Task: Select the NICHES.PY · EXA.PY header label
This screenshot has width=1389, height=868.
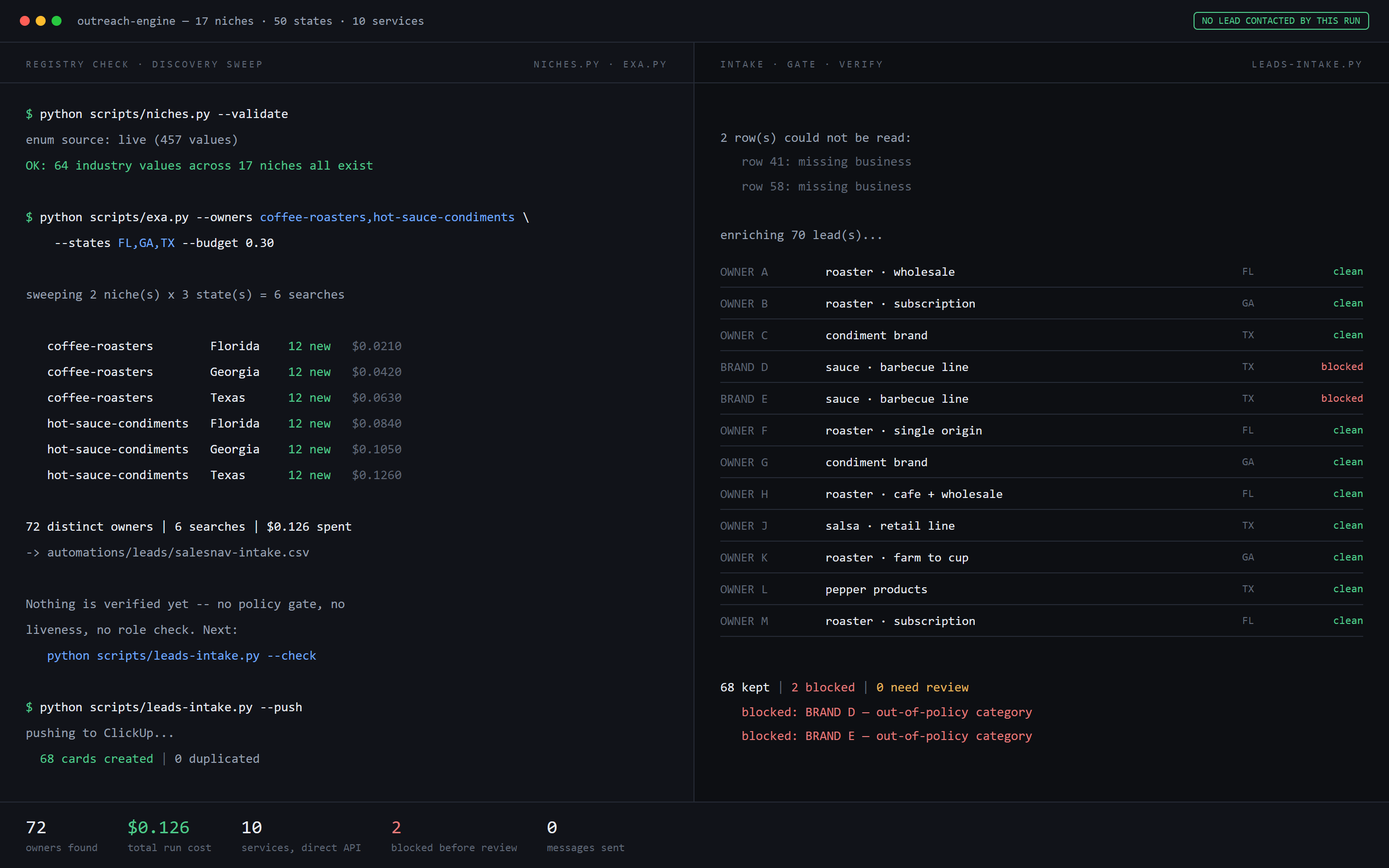Action: click(x=600, y=64)
